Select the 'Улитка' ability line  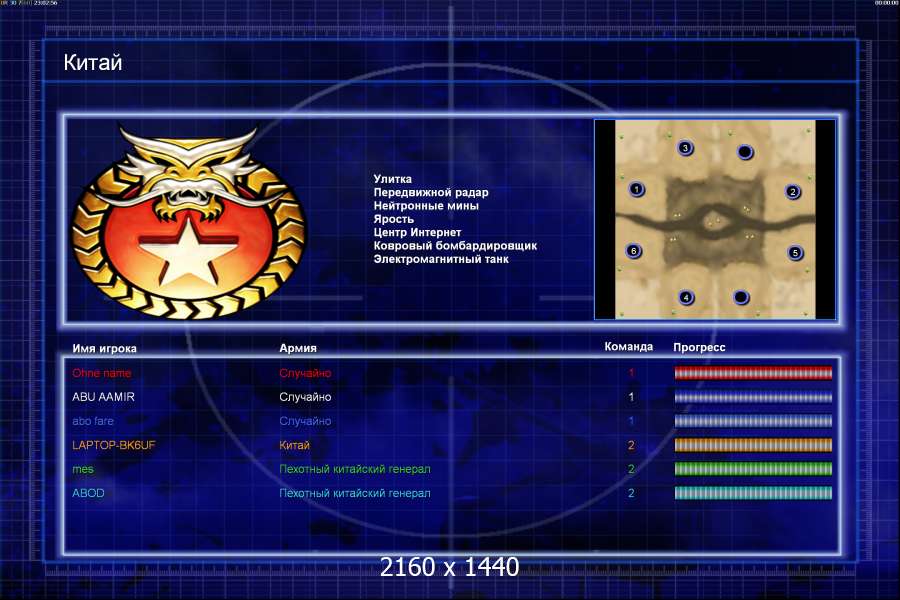click(x=393, y=179)
